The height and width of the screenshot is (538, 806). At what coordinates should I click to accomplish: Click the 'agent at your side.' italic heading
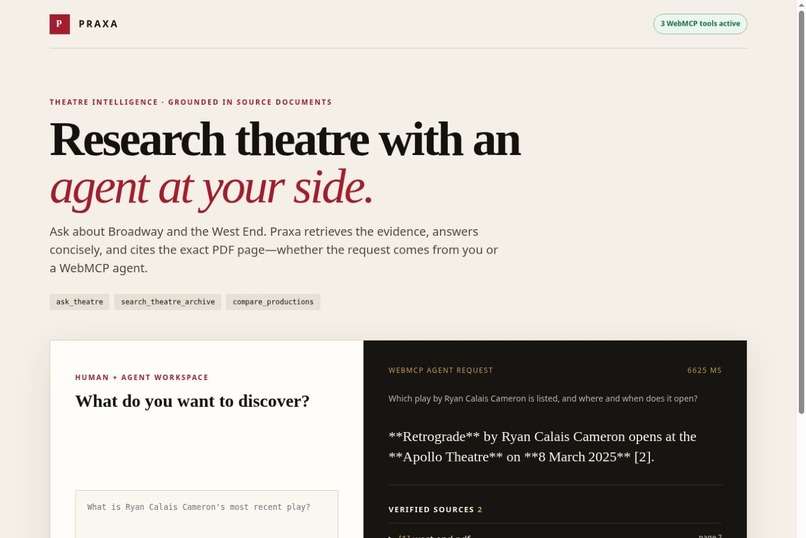click(211, 188)
